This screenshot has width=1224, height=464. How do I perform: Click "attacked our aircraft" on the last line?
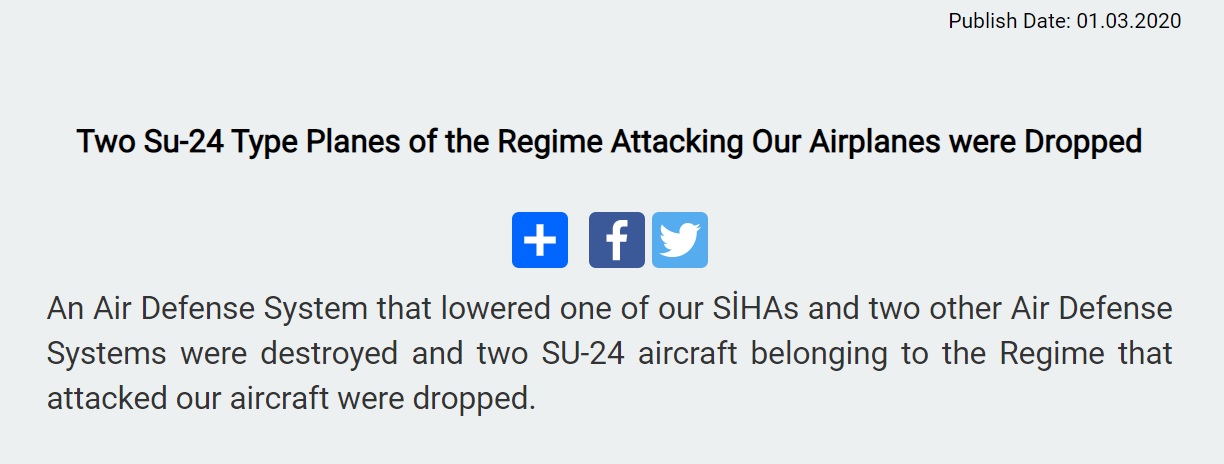click(187, 399)
